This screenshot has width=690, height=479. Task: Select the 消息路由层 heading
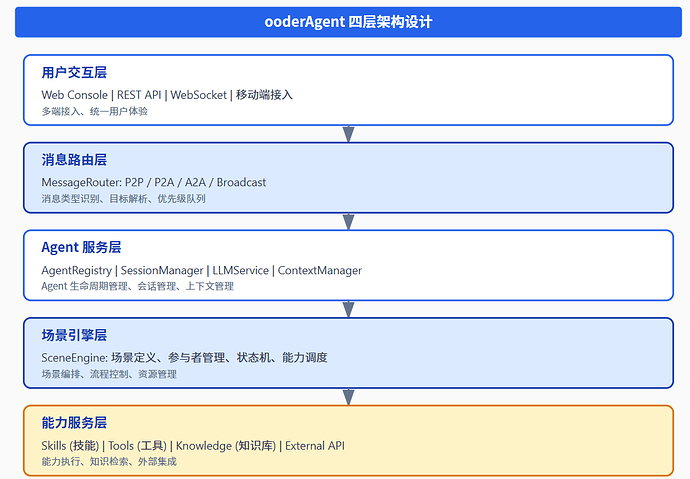tap(74, 160)
